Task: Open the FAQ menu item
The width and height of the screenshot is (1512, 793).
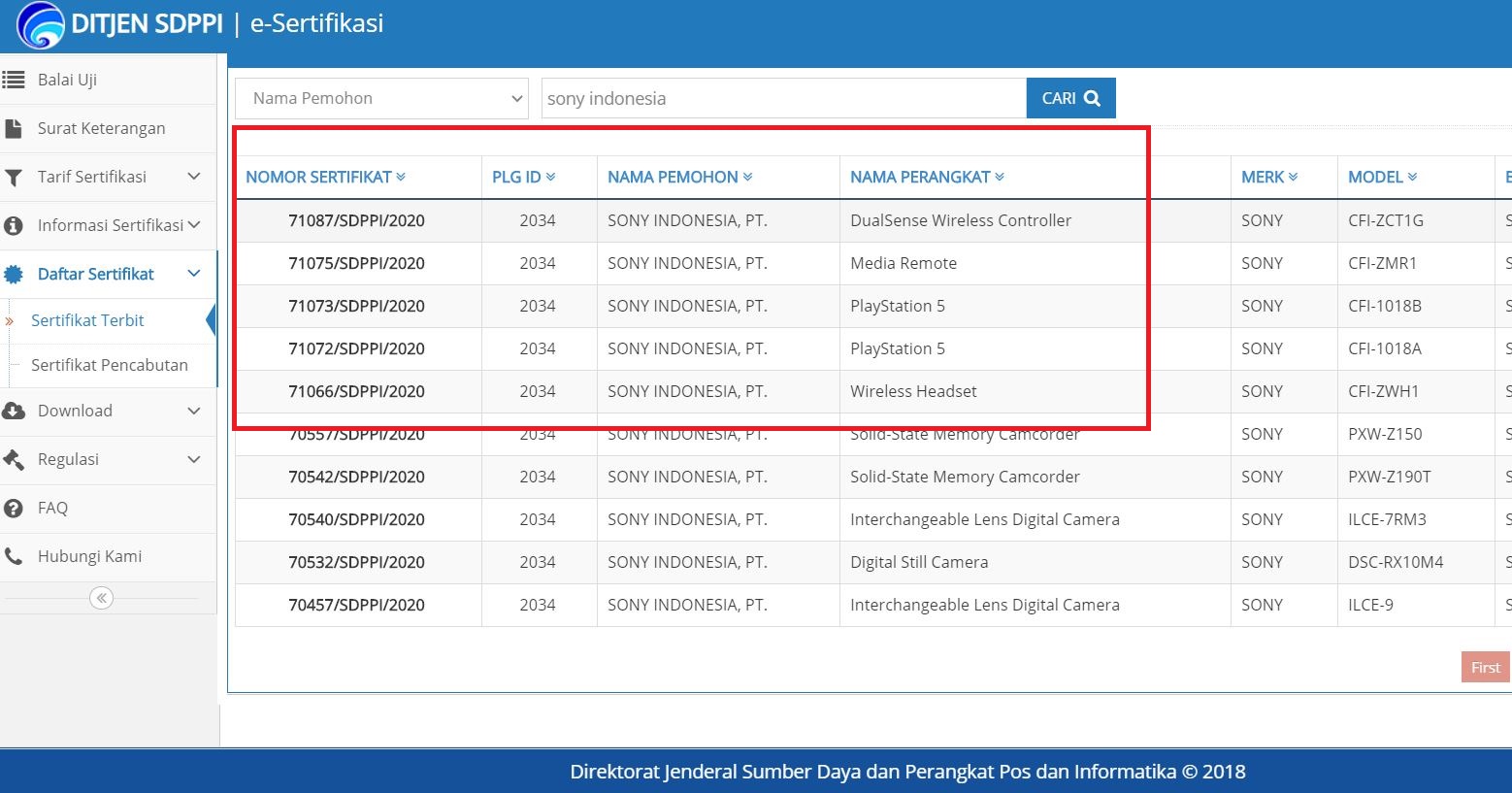Action: point(108,508)
